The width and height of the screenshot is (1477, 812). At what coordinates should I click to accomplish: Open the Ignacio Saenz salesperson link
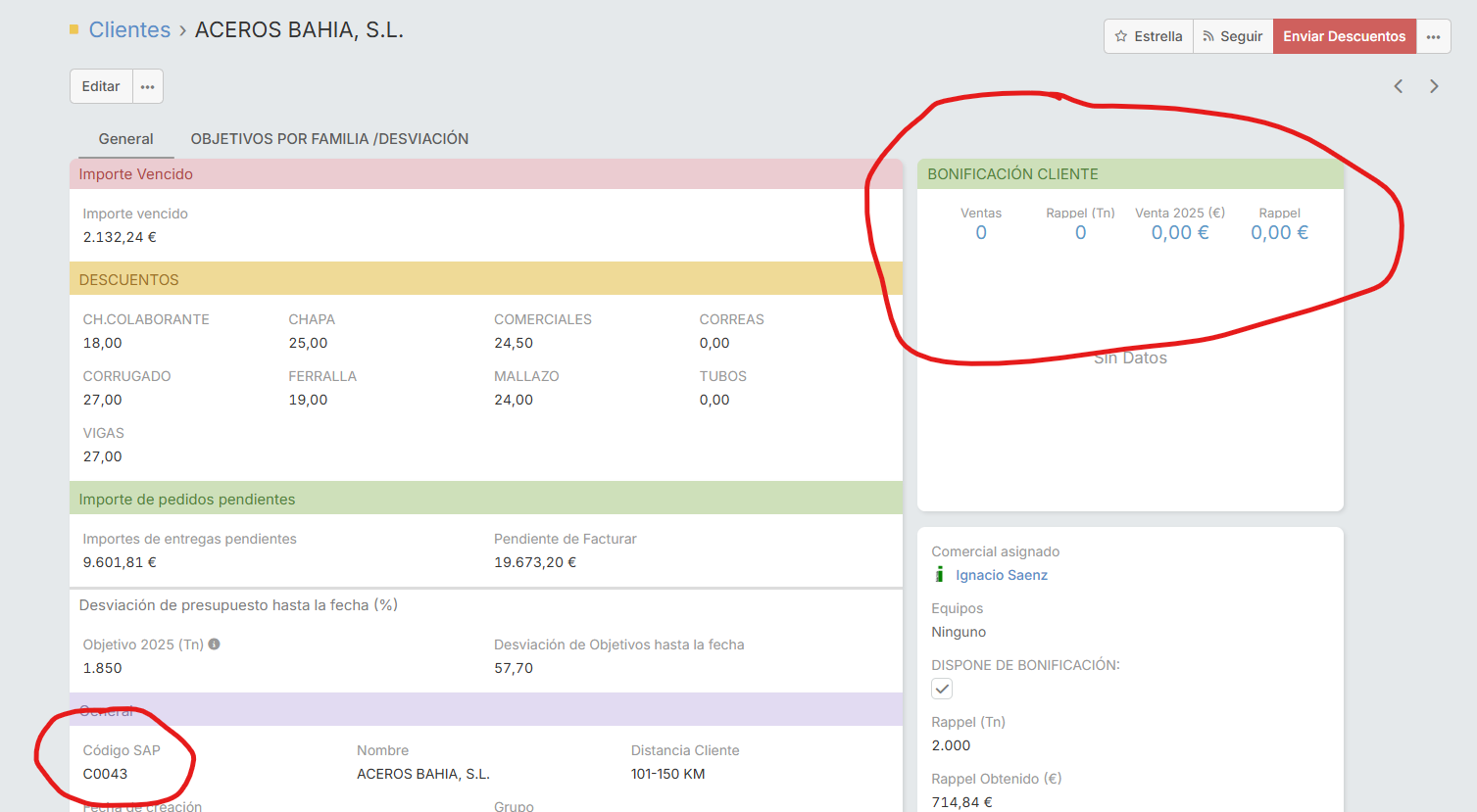[x=1001, y=575]
